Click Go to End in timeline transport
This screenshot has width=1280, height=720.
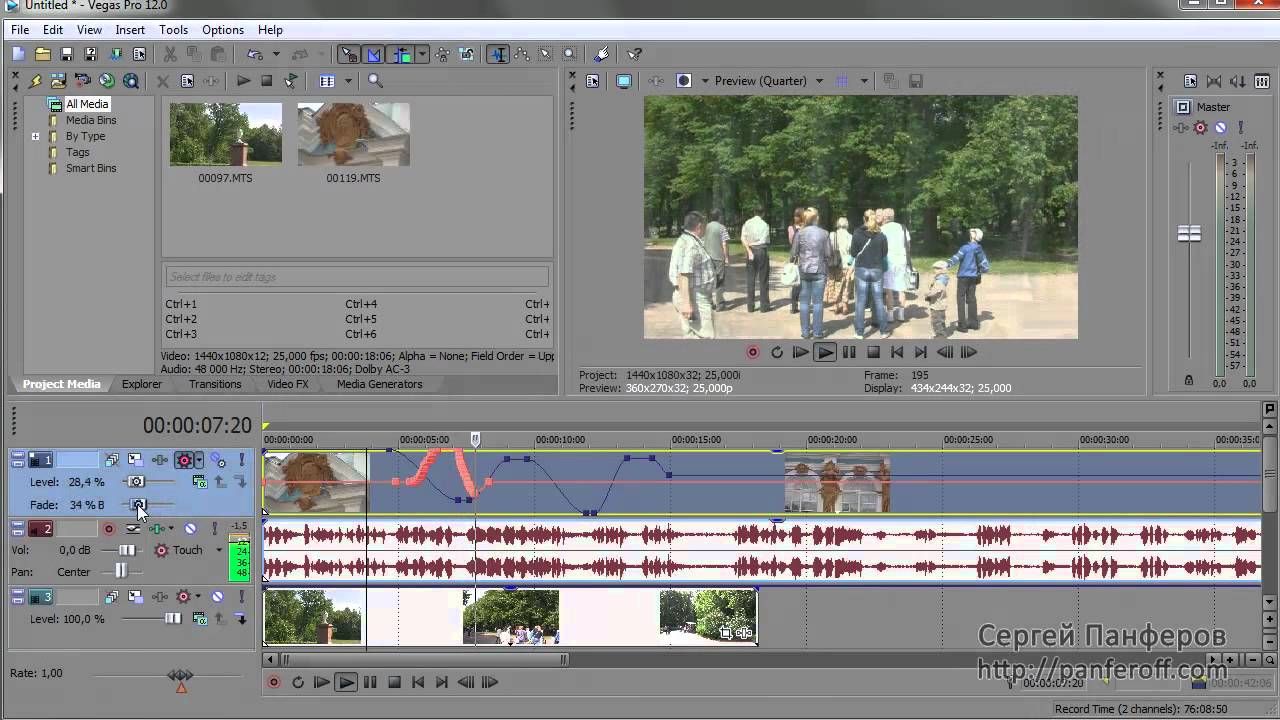442,682
